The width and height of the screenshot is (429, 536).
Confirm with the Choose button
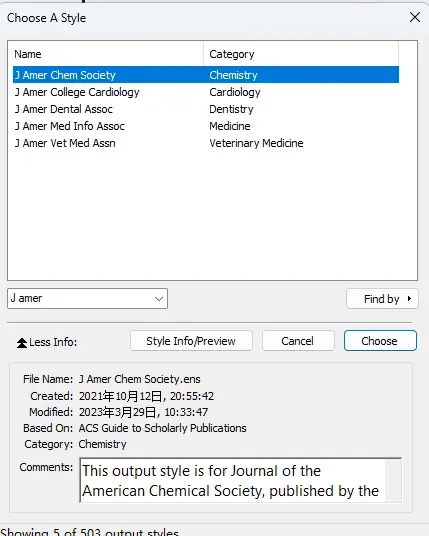pyautogui.click(x=380, y=341)
